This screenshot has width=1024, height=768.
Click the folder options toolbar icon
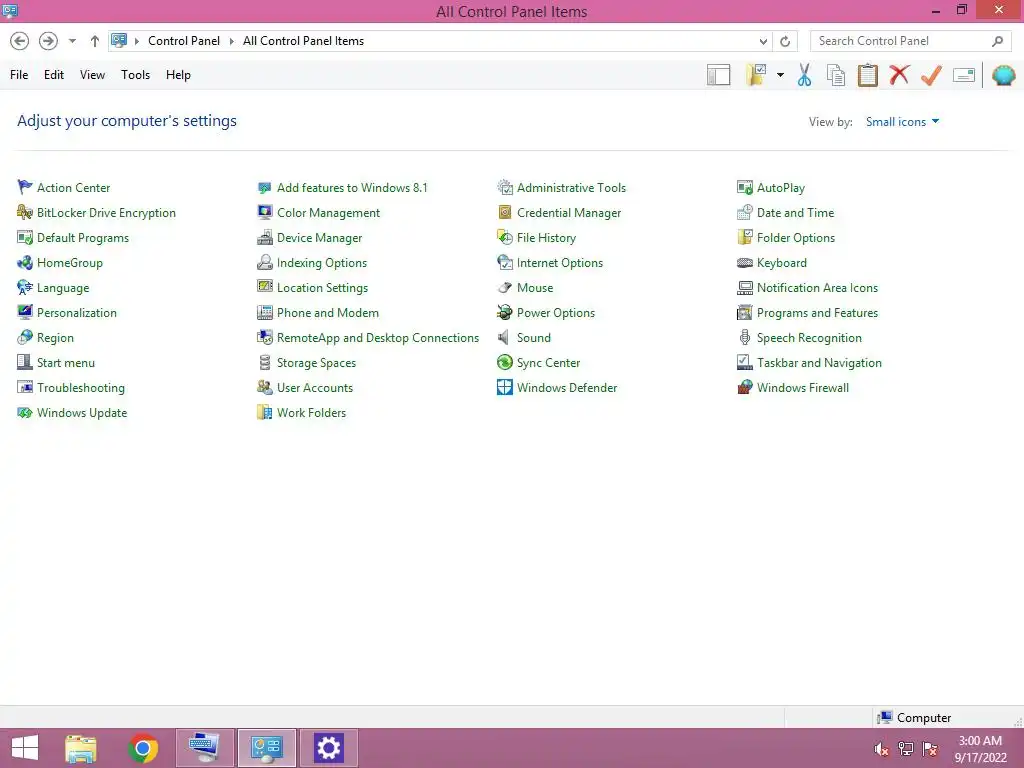[x=756, y=75]
